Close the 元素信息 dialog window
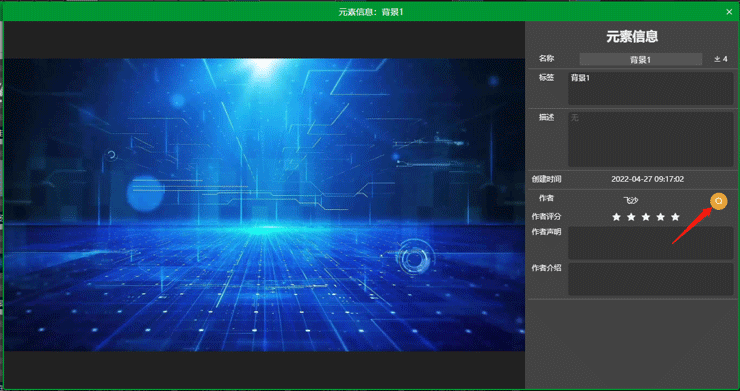This screenshot has width=740, height=391. coord(729,12)
